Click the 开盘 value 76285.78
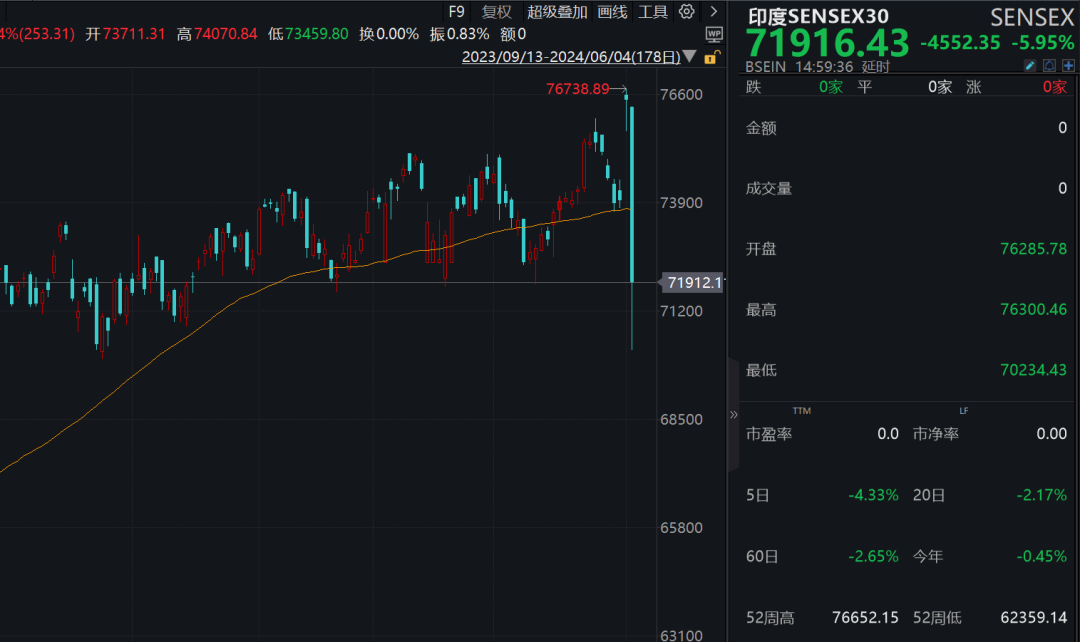Screen dimensions: 1080x642 (1033, 249)
